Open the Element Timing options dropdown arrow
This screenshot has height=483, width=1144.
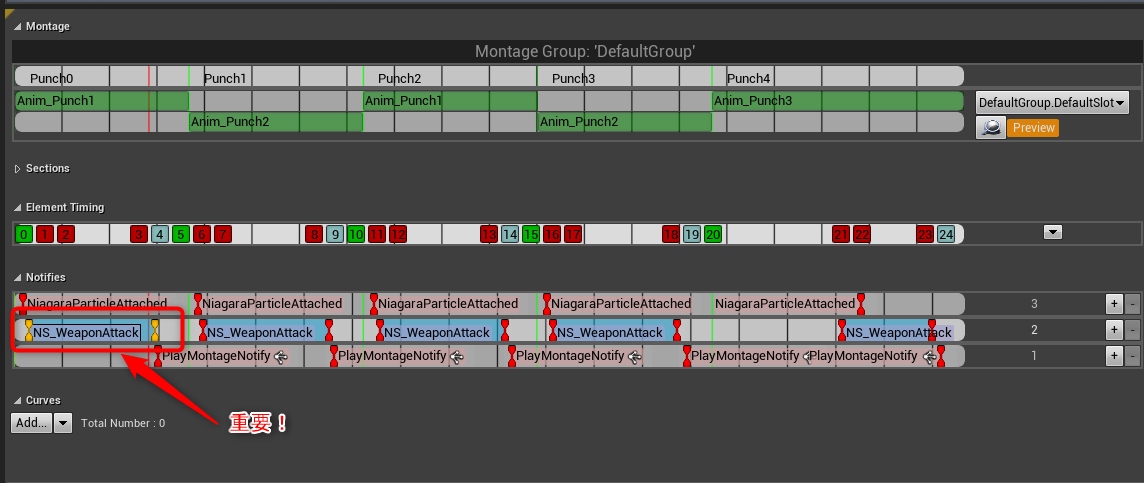[1052, 232]
